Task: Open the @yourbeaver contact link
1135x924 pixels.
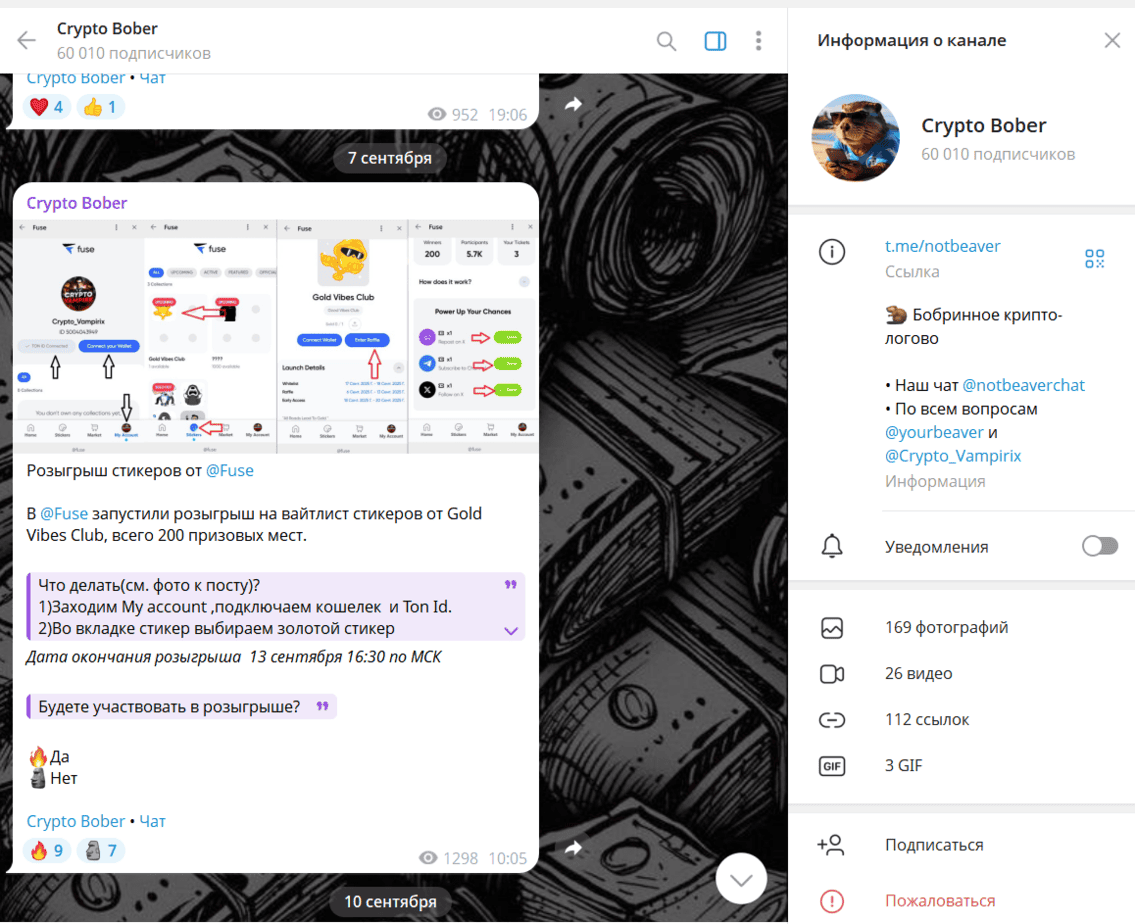Action: (934, 433)
